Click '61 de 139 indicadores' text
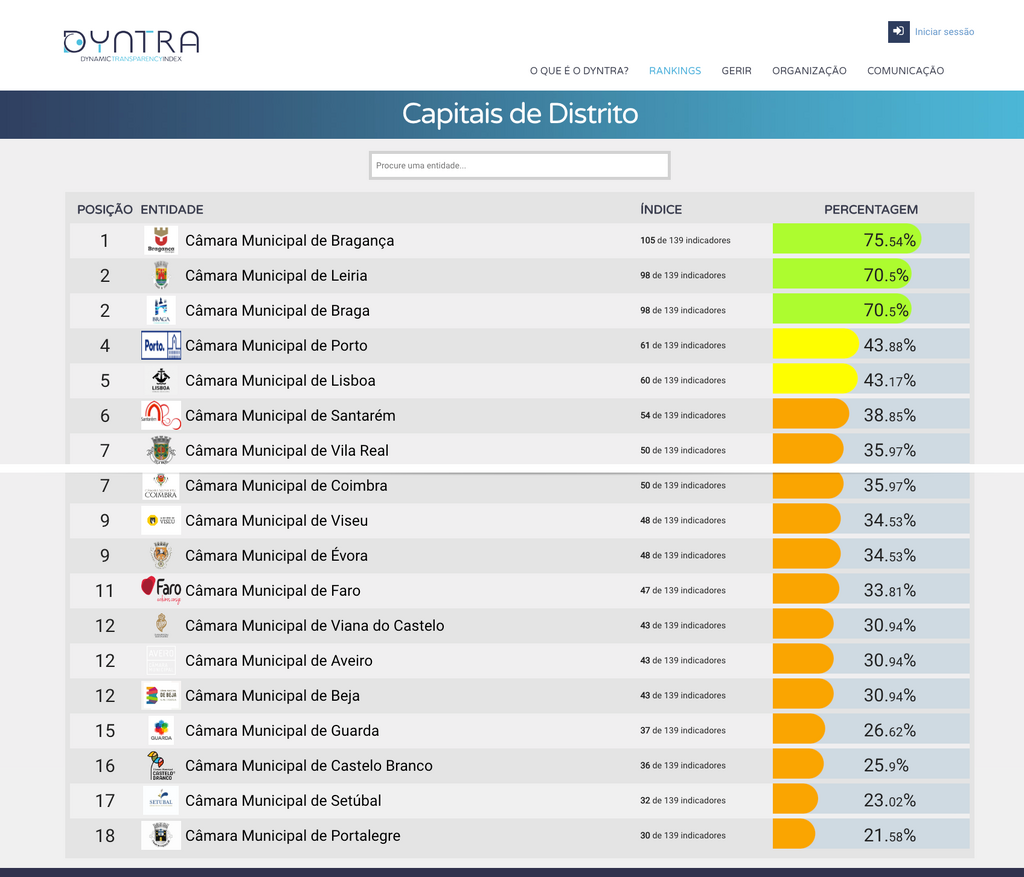Image resolution: width=1024 pixels, height=877 pixels. coord(682,345)
